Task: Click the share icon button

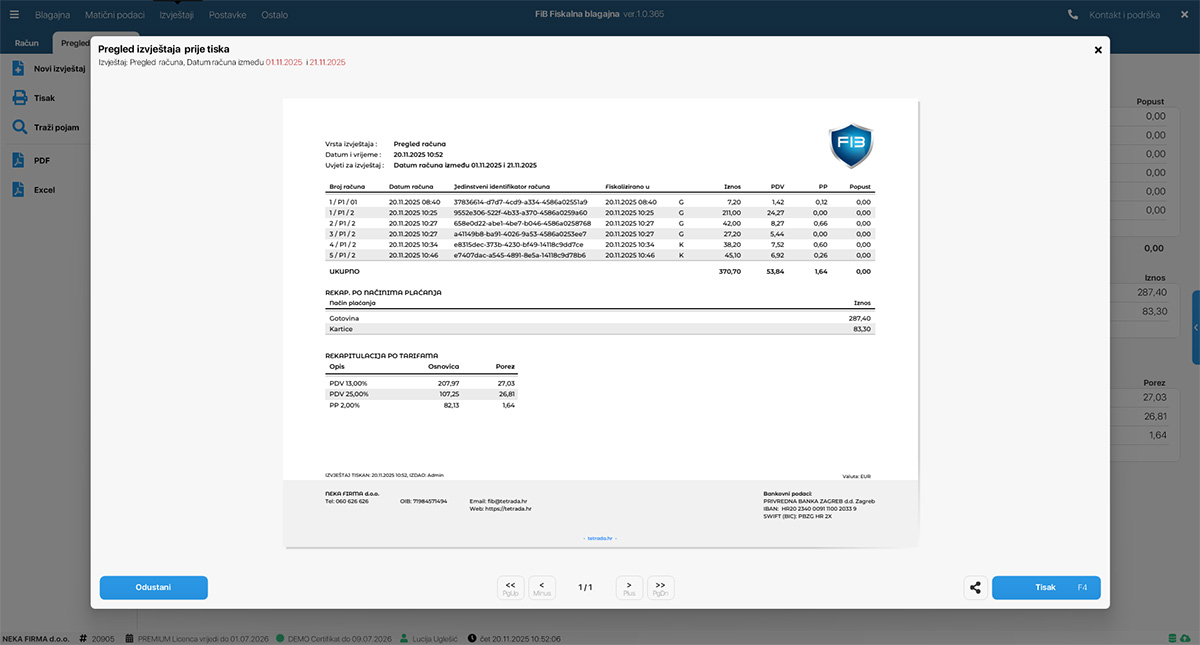Action: coord(976,588)
